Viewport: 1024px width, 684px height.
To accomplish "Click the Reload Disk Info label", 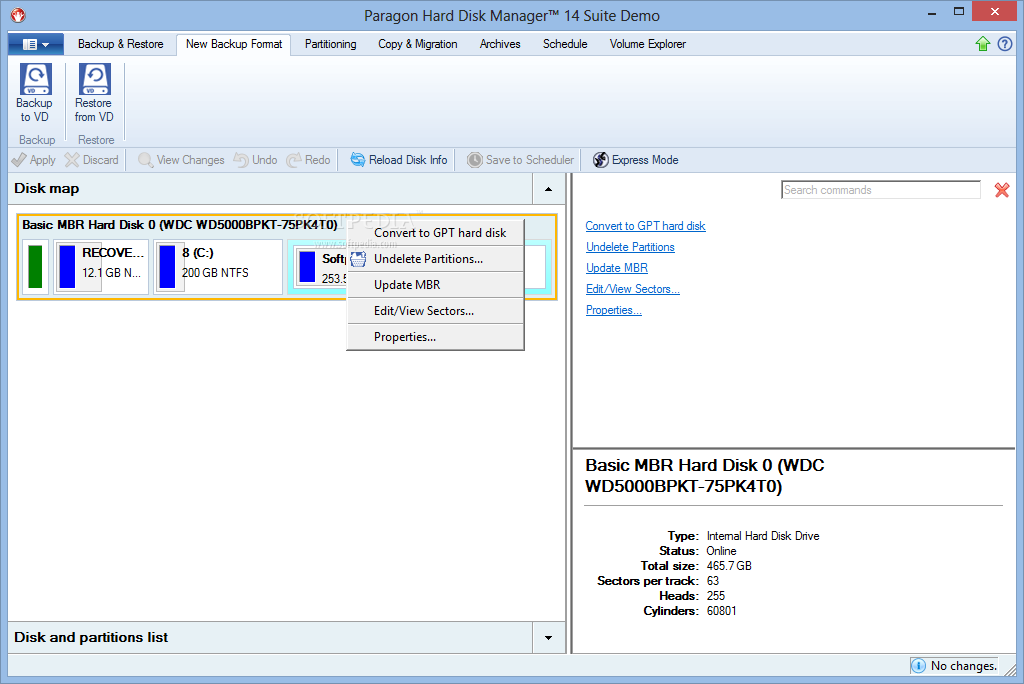I will (x=408, y=160).
